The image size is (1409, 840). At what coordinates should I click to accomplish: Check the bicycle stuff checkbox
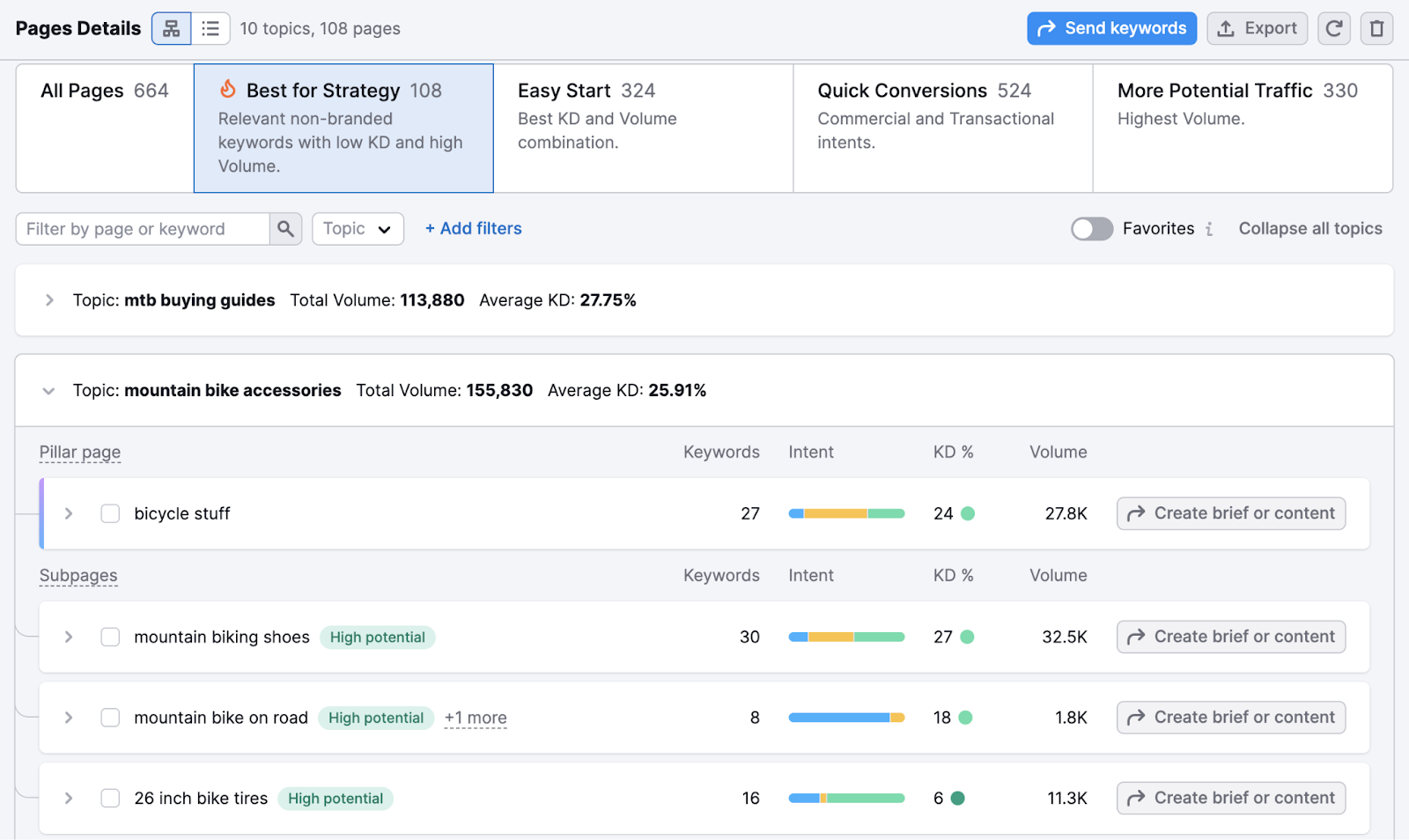(x=110, y=513)
